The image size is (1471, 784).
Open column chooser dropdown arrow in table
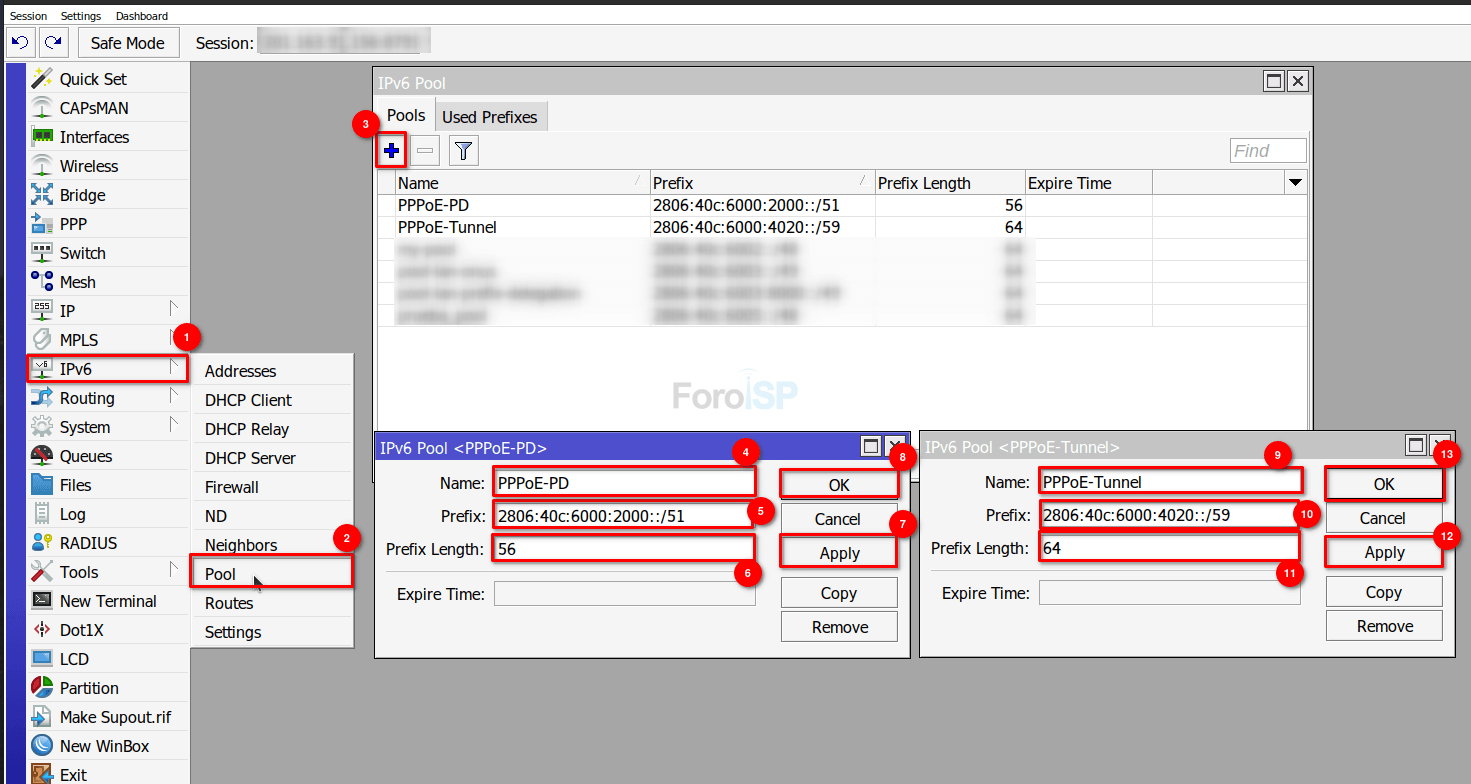tap(1295, 183)
